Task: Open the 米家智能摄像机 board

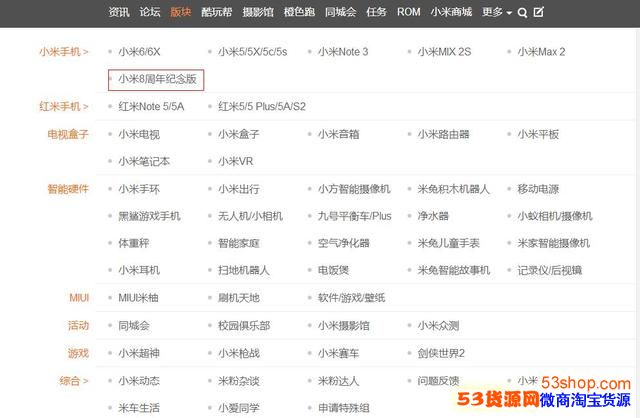Action: [x=553, y=243]
